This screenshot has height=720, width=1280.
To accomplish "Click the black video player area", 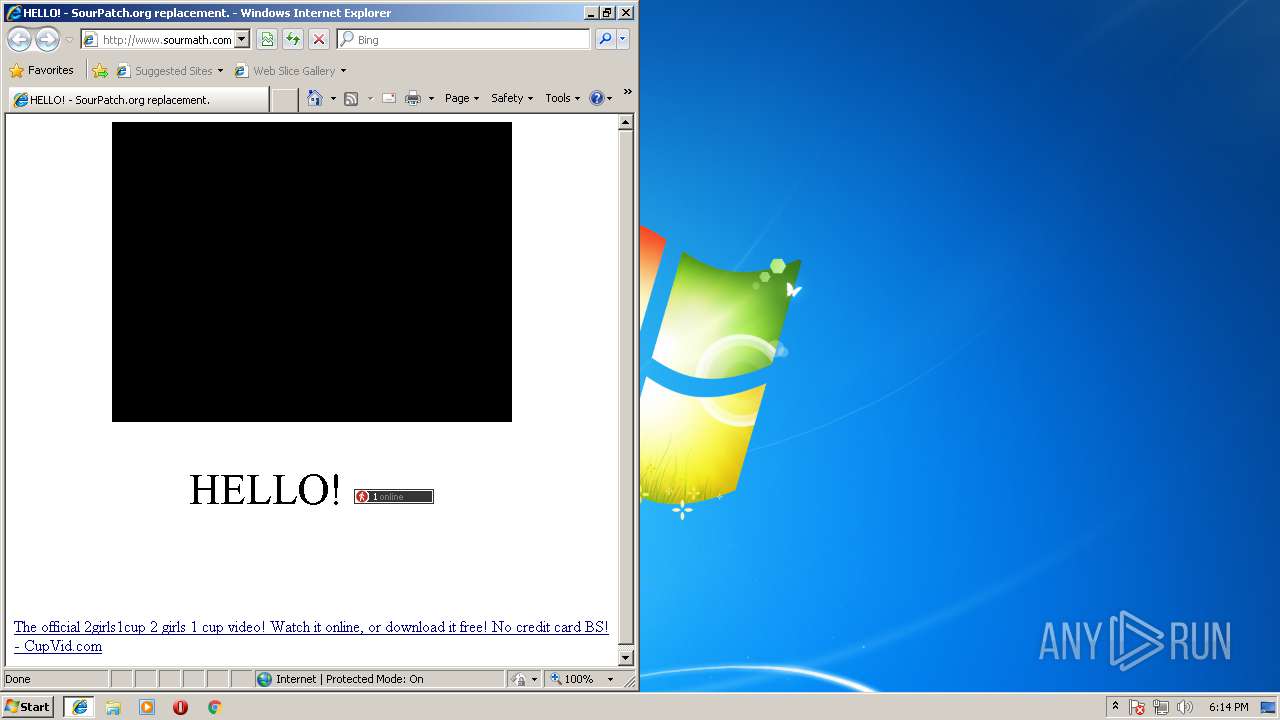I will [x=312, y=272].
